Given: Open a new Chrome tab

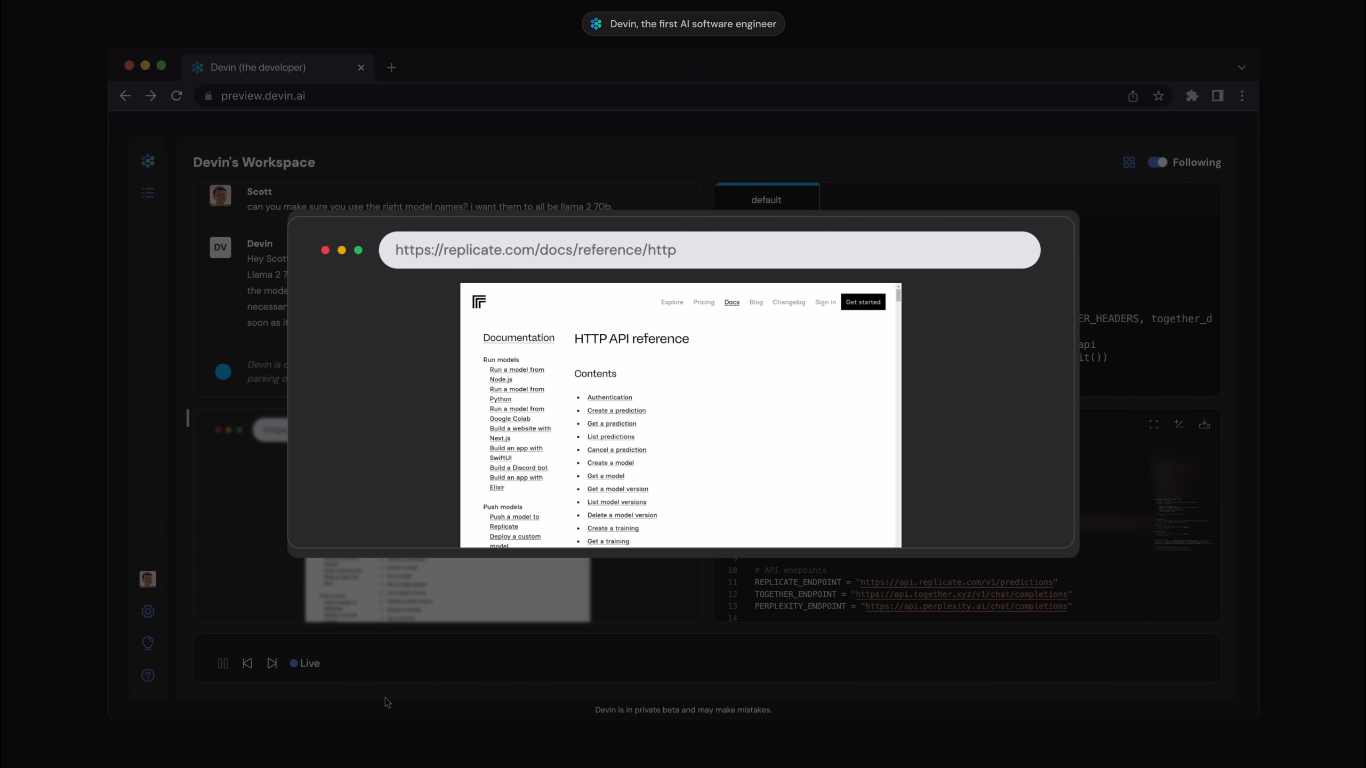Looking at the screenshot, I should pyautogui.click(x=391, y=68).
